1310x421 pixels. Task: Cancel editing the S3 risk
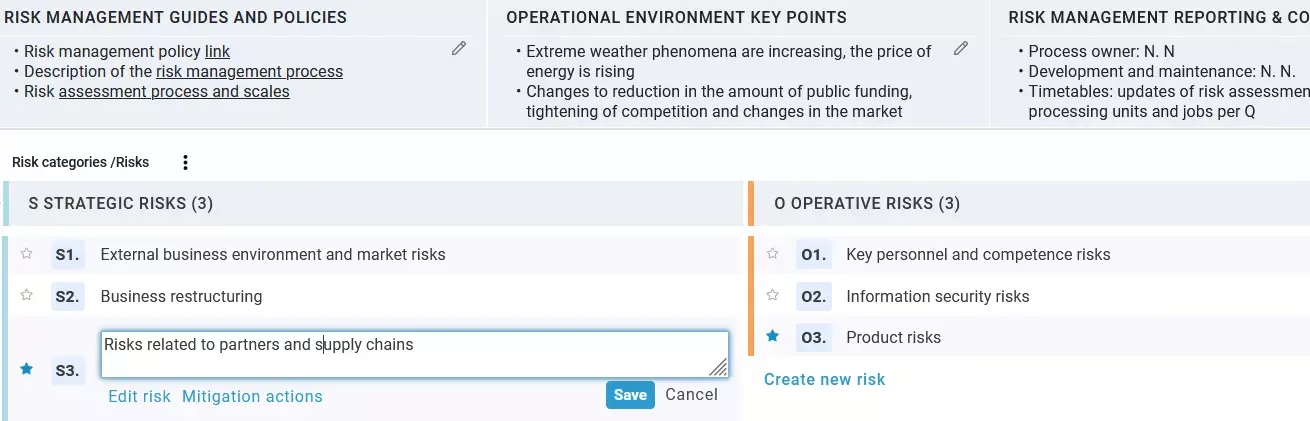click(691, 394)
